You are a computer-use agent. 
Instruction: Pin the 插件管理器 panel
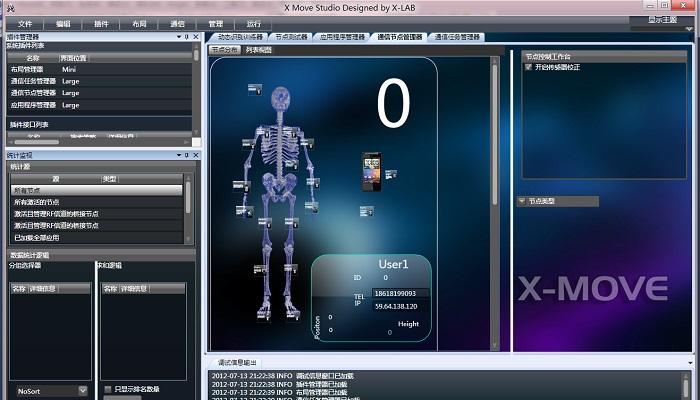pos(187,37)
